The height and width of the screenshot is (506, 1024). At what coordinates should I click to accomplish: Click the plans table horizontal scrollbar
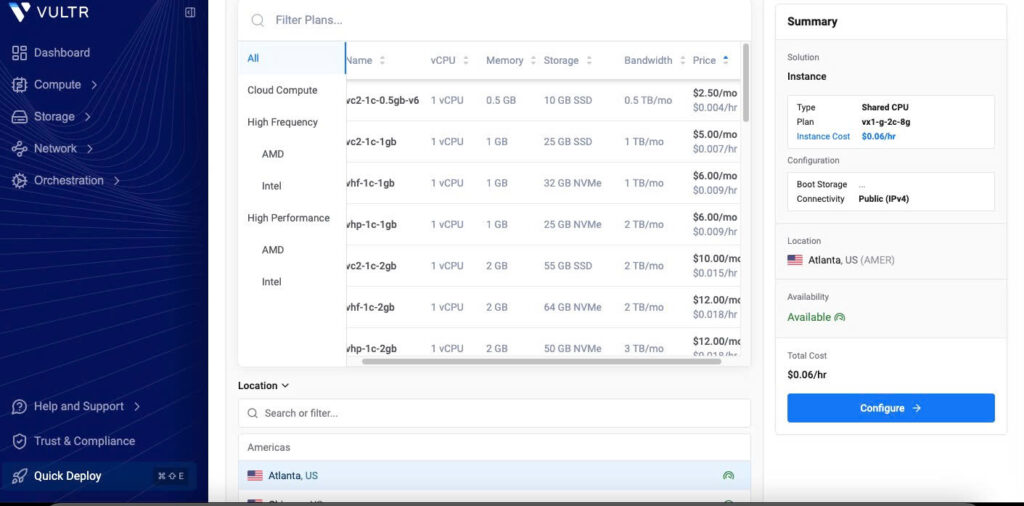pos(541,361)
